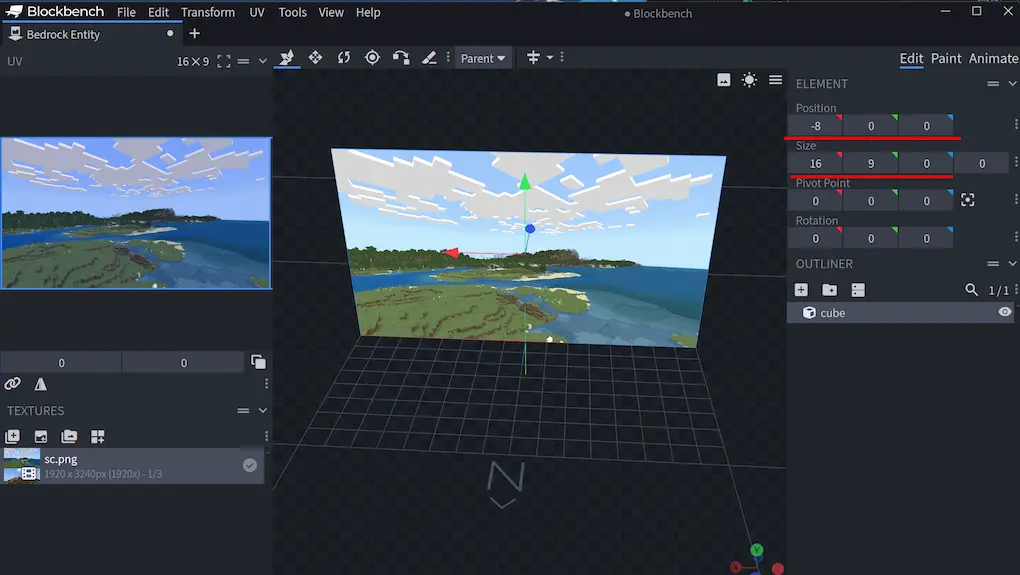
Task: Click the Blockbench logo icon
Action: (14, 11)
